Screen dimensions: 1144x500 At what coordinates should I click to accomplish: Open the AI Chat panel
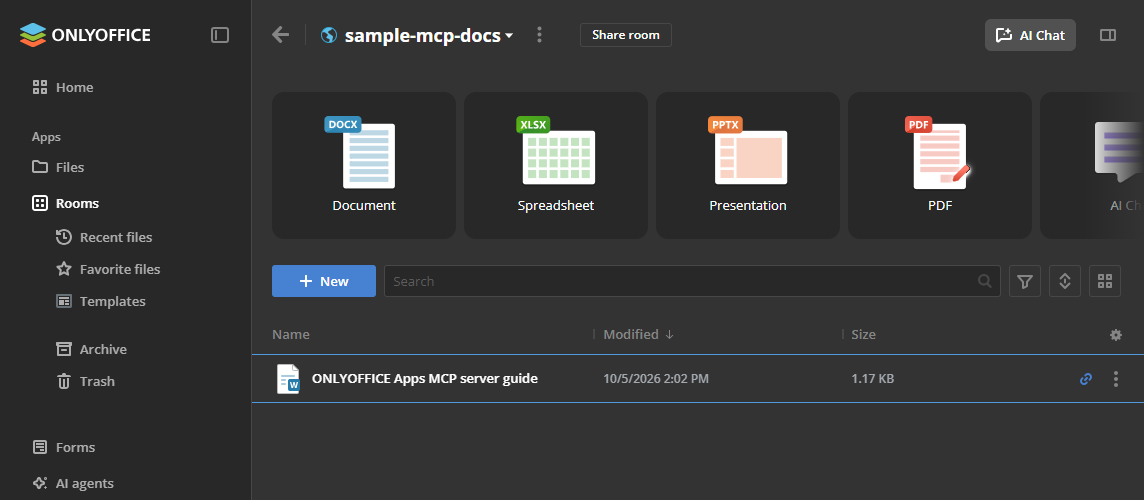coord(1029,35)
